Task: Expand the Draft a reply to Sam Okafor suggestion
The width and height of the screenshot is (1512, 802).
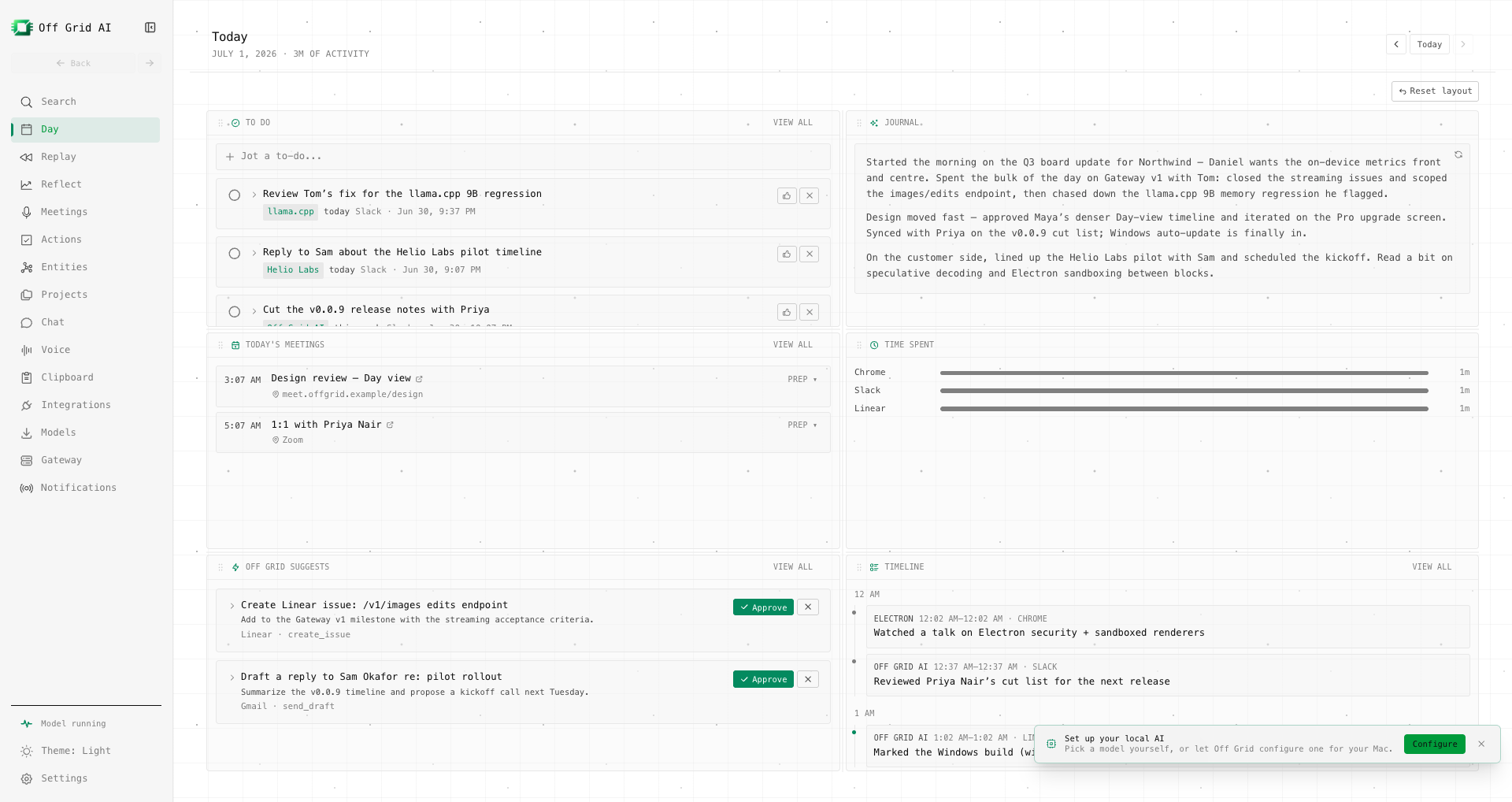Action: click(232, 678)
